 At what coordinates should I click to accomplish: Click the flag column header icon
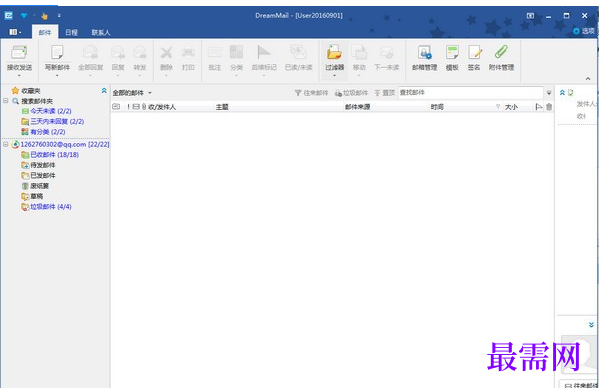(x=539, y=107)
